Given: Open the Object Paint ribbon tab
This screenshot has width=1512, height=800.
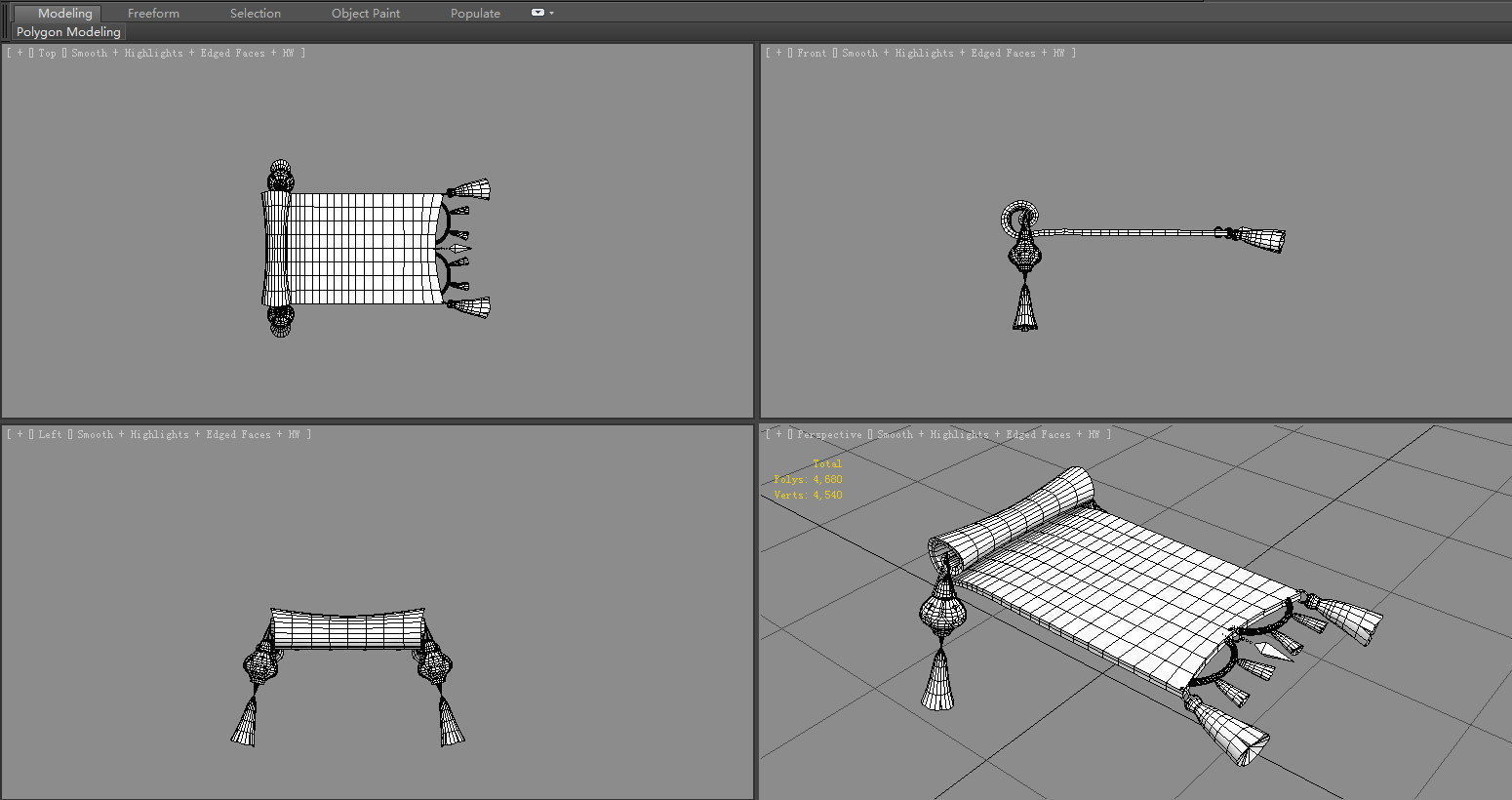Looking at the screenshot, I should pos(366,14).
